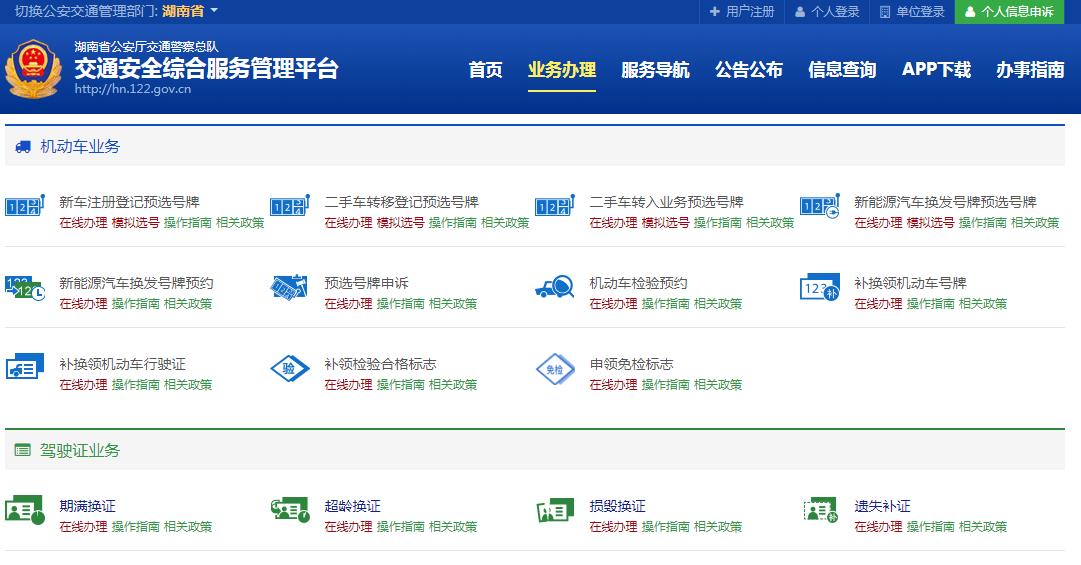This screenshot has width=1081, height=565.
Task: Click 在线办理 under 机动车检验预约
Action: tap(614, 304)
